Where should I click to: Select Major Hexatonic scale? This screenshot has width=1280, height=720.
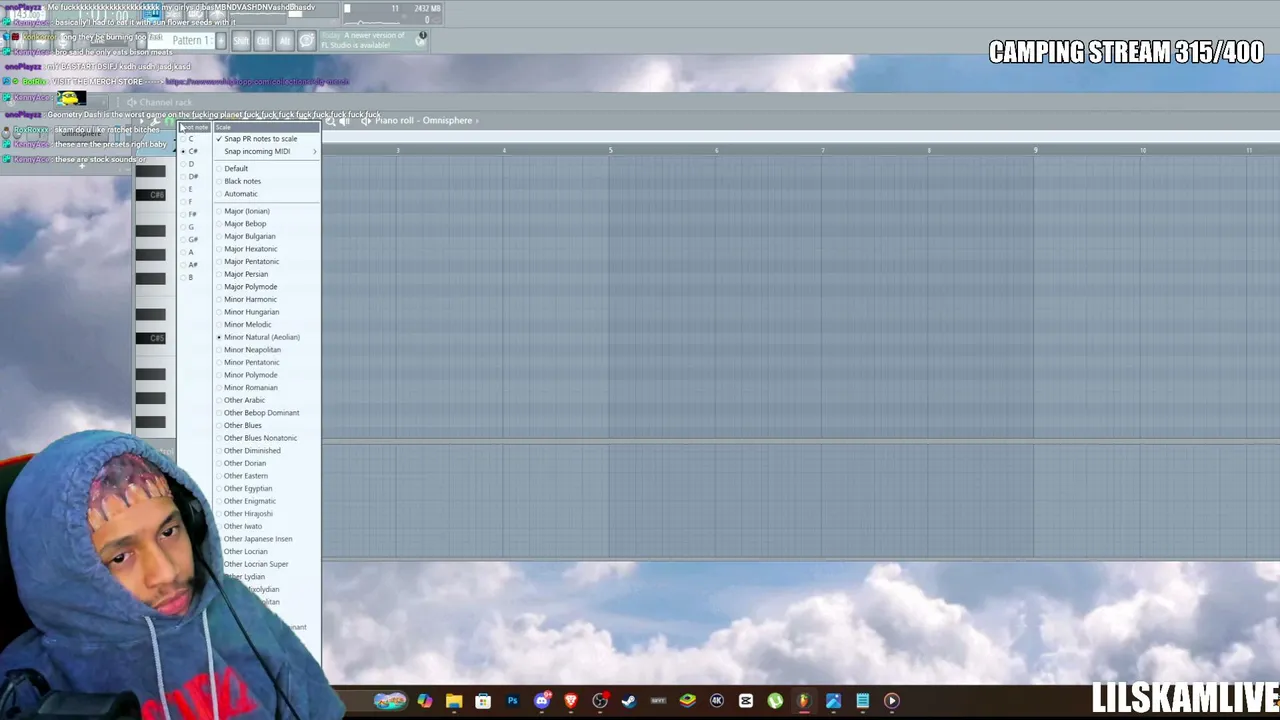pos(267,249)
